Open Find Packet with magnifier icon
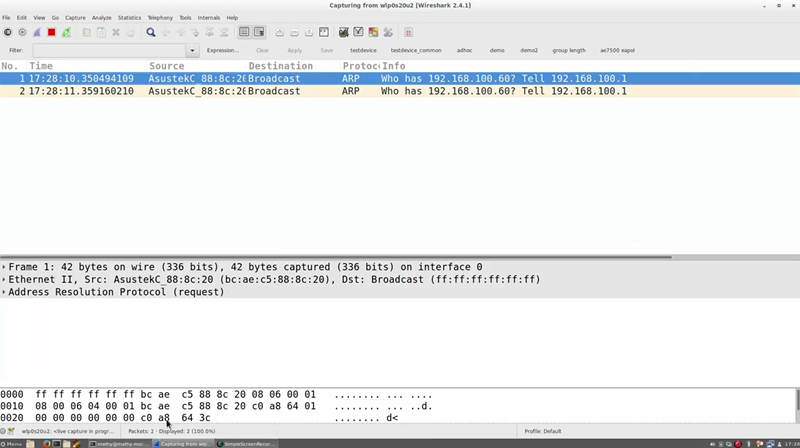The image size is (800, 448). click(x=151, y=32)
